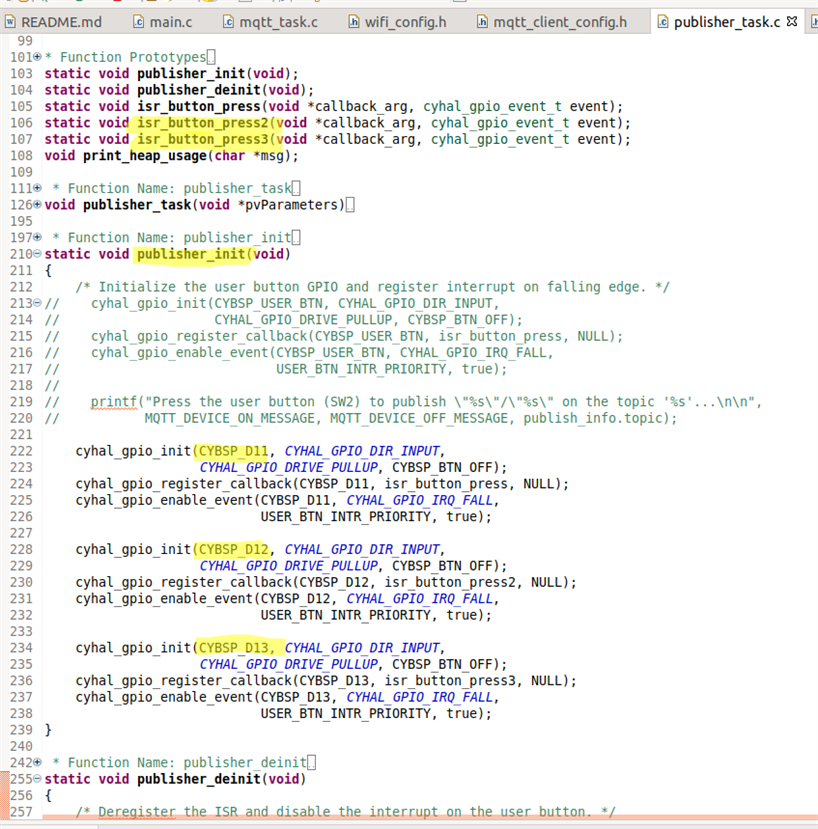
Task: Click 'CYHAL_GPIO_DRIVE_PULLUP' on line 223
Action: [x=289, y=467]
